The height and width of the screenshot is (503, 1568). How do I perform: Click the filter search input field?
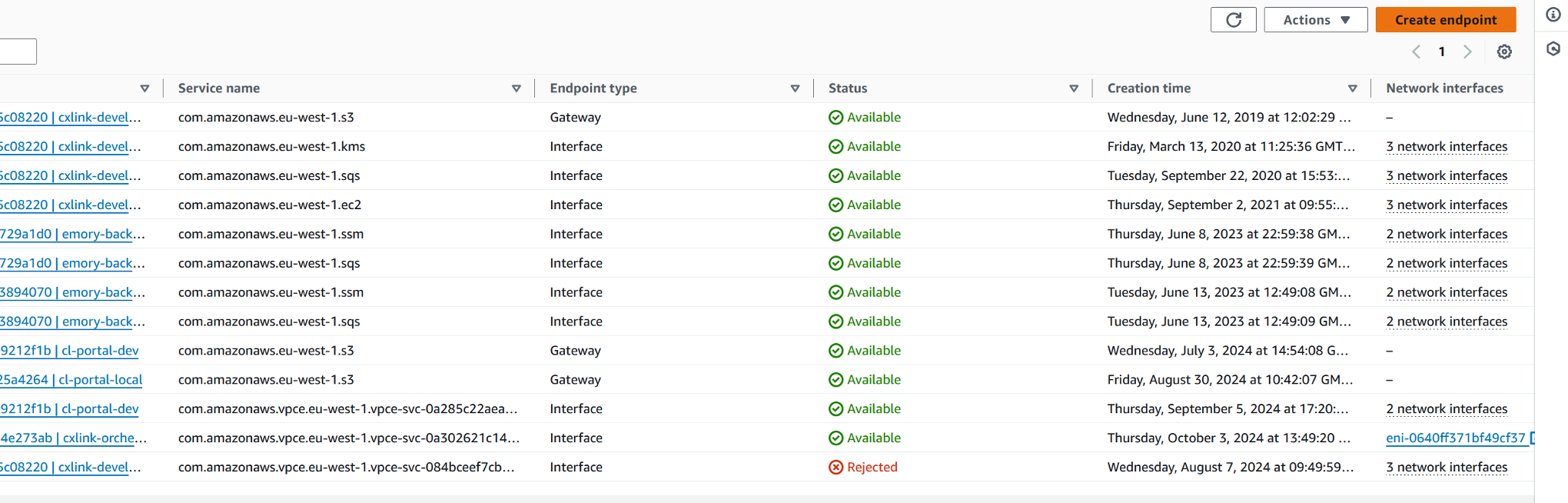click(x=18, y=52)
